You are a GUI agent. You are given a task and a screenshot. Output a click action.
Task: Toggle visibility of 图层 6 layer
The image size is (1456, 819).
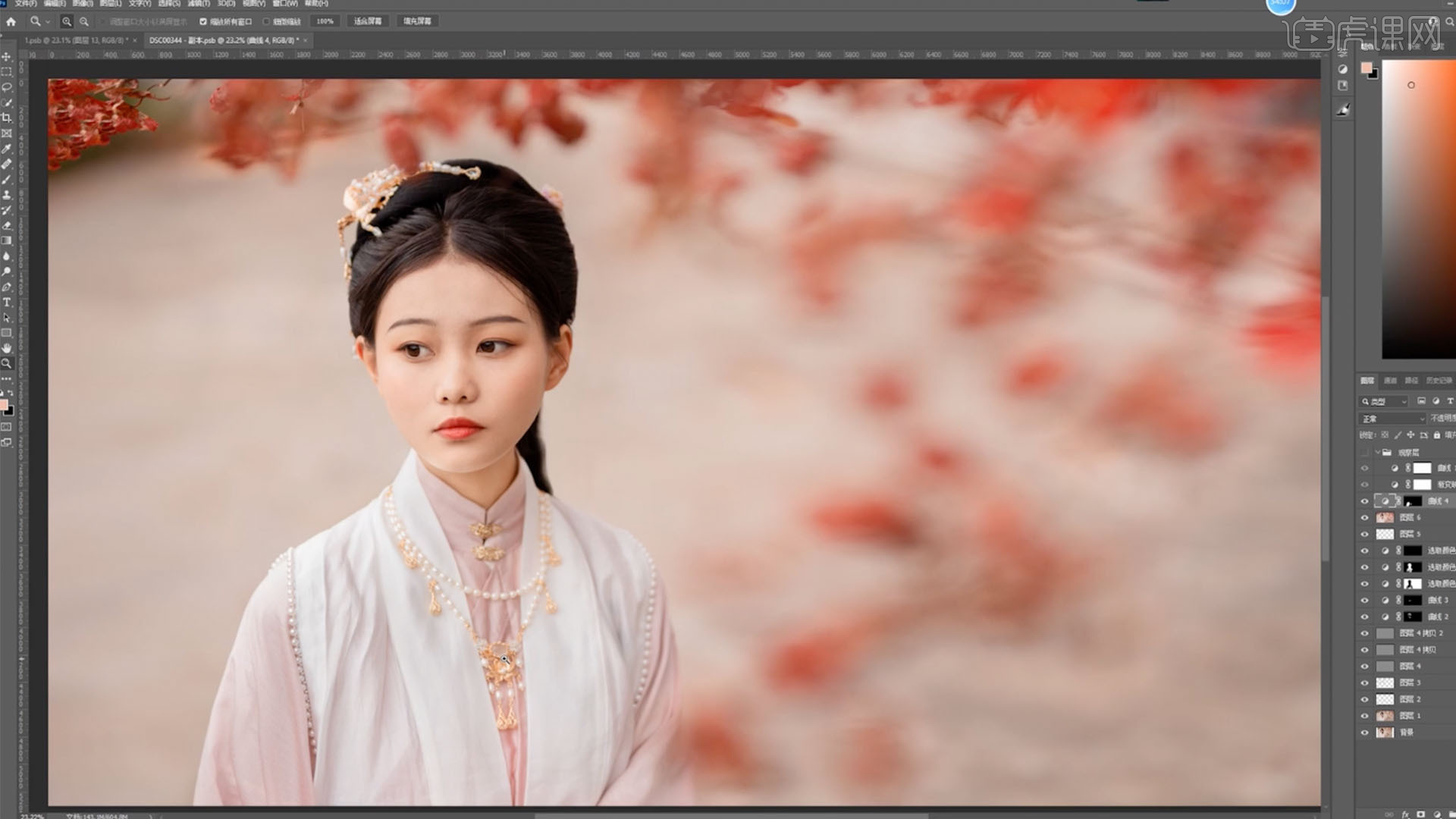(x=1364, y=517)
